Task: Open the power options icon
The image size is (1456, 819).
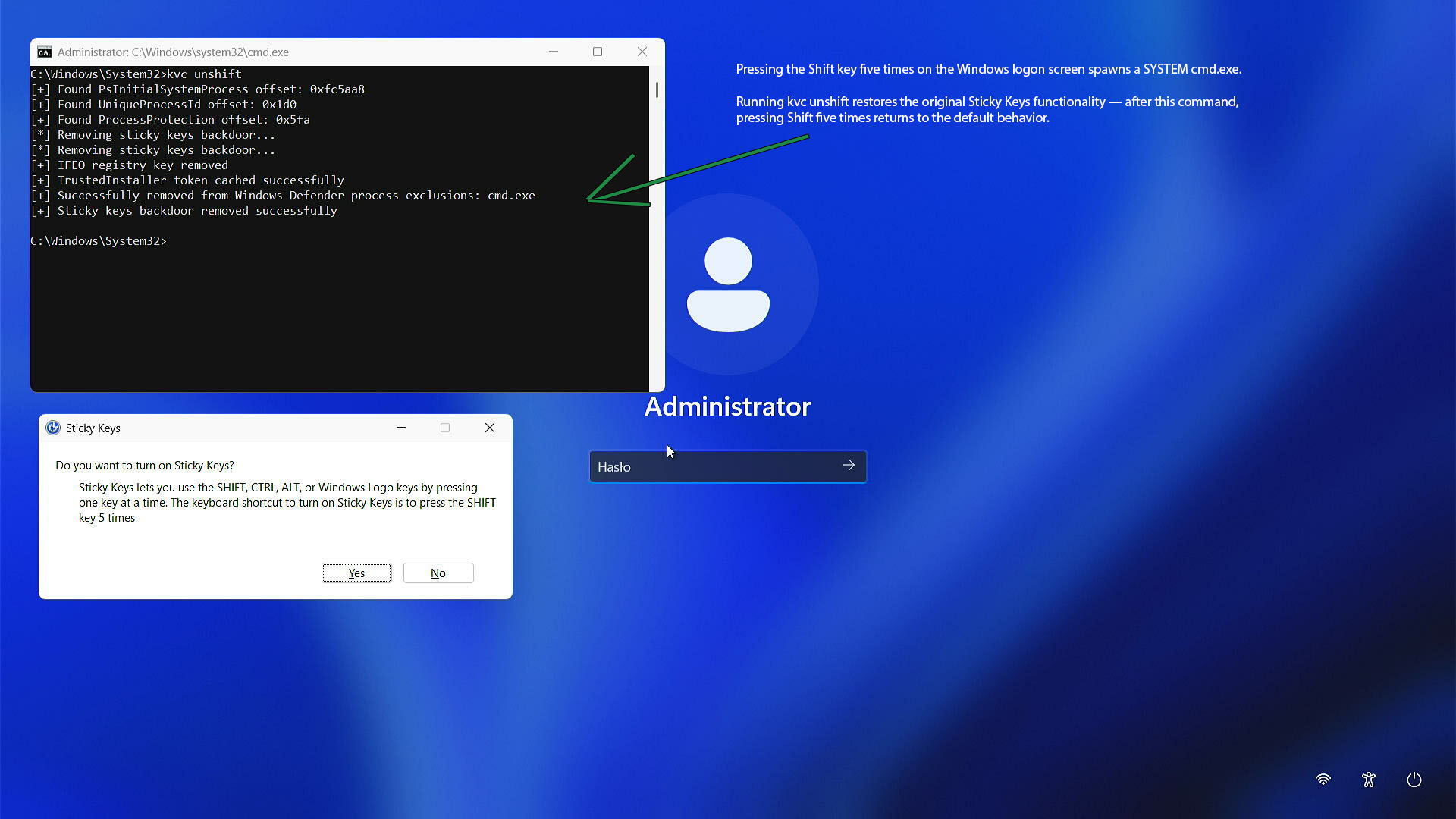Action: (1414, 780)
